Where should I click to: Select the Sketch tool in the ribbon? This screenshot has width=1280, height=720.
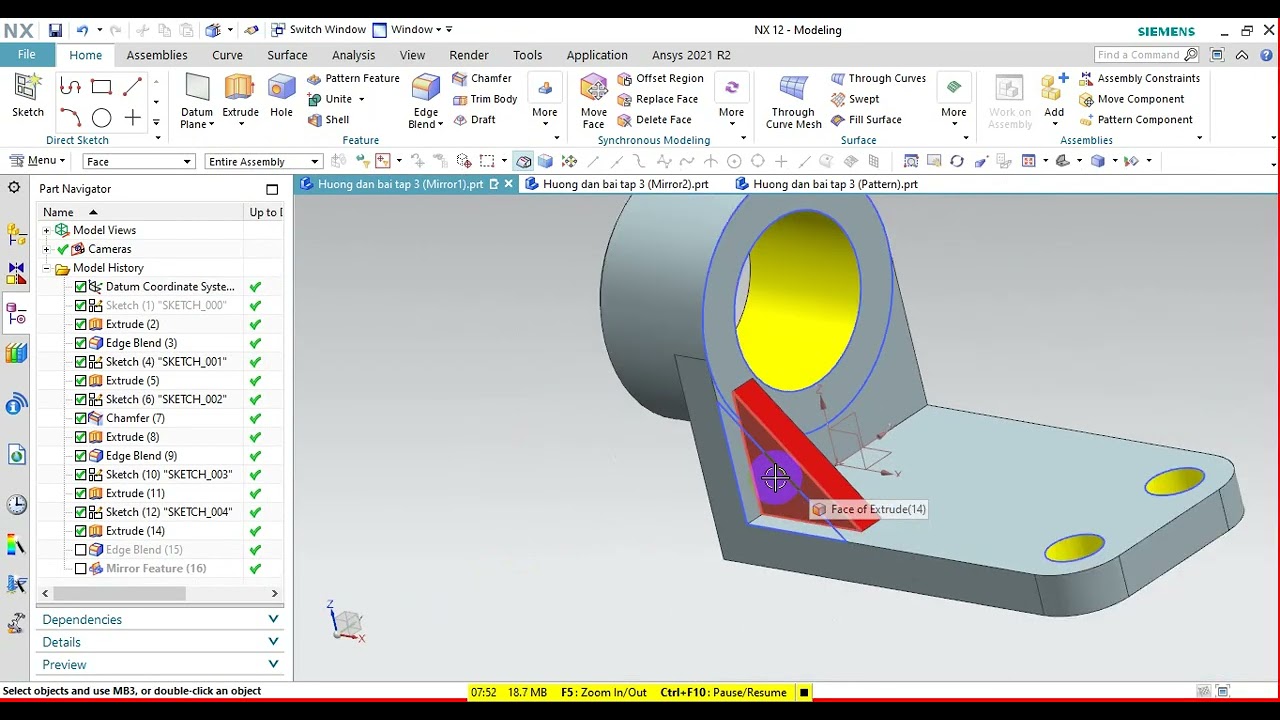click(28, 96)
